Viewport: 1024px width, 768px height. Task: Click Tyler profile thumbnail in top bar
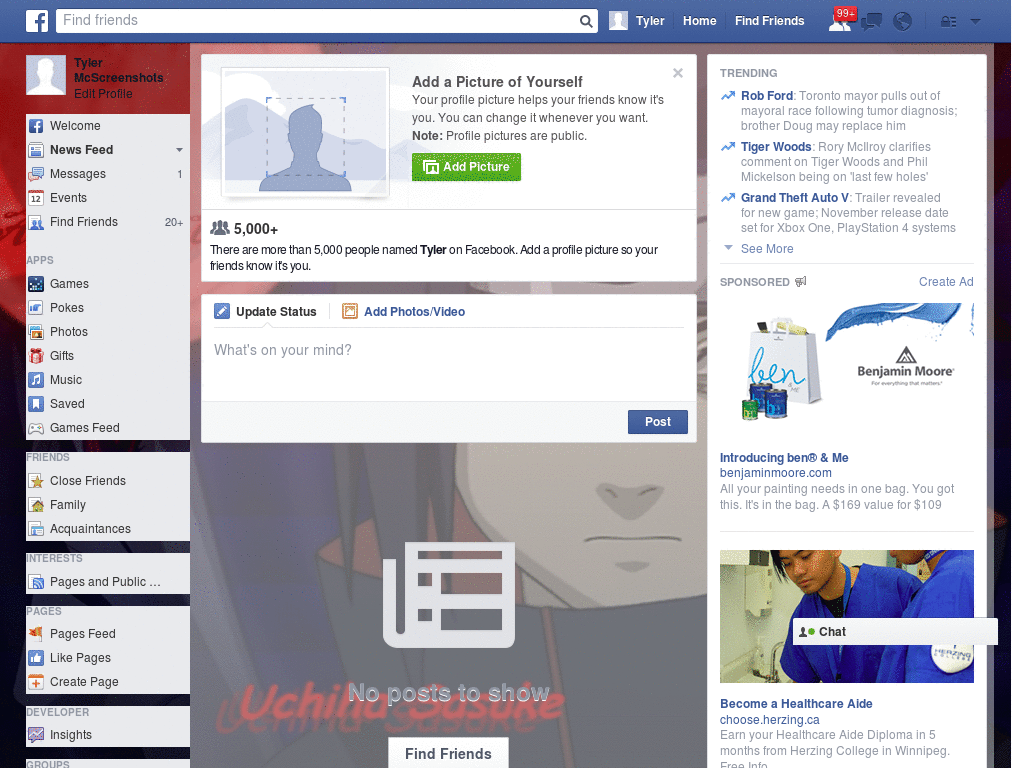pos(618,21)
